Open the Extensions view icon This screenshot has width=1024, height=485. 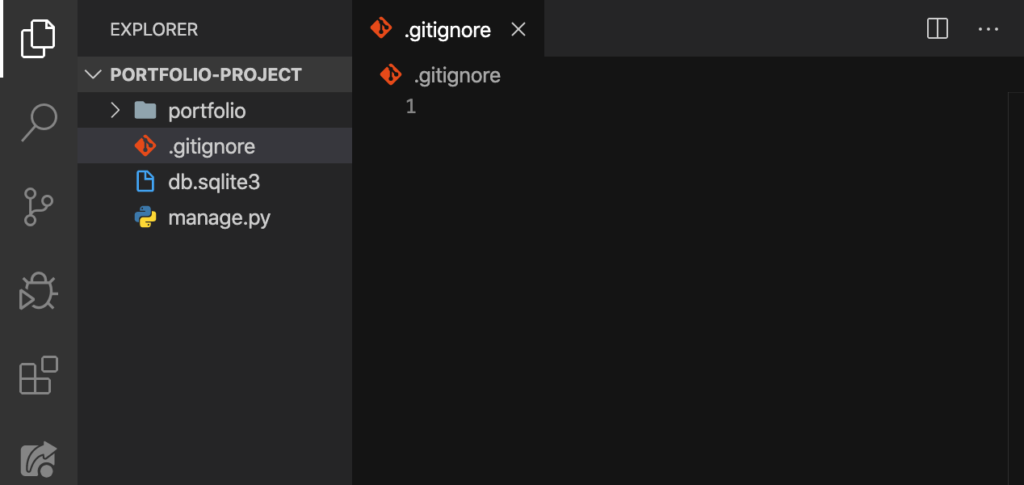[38, 375]
